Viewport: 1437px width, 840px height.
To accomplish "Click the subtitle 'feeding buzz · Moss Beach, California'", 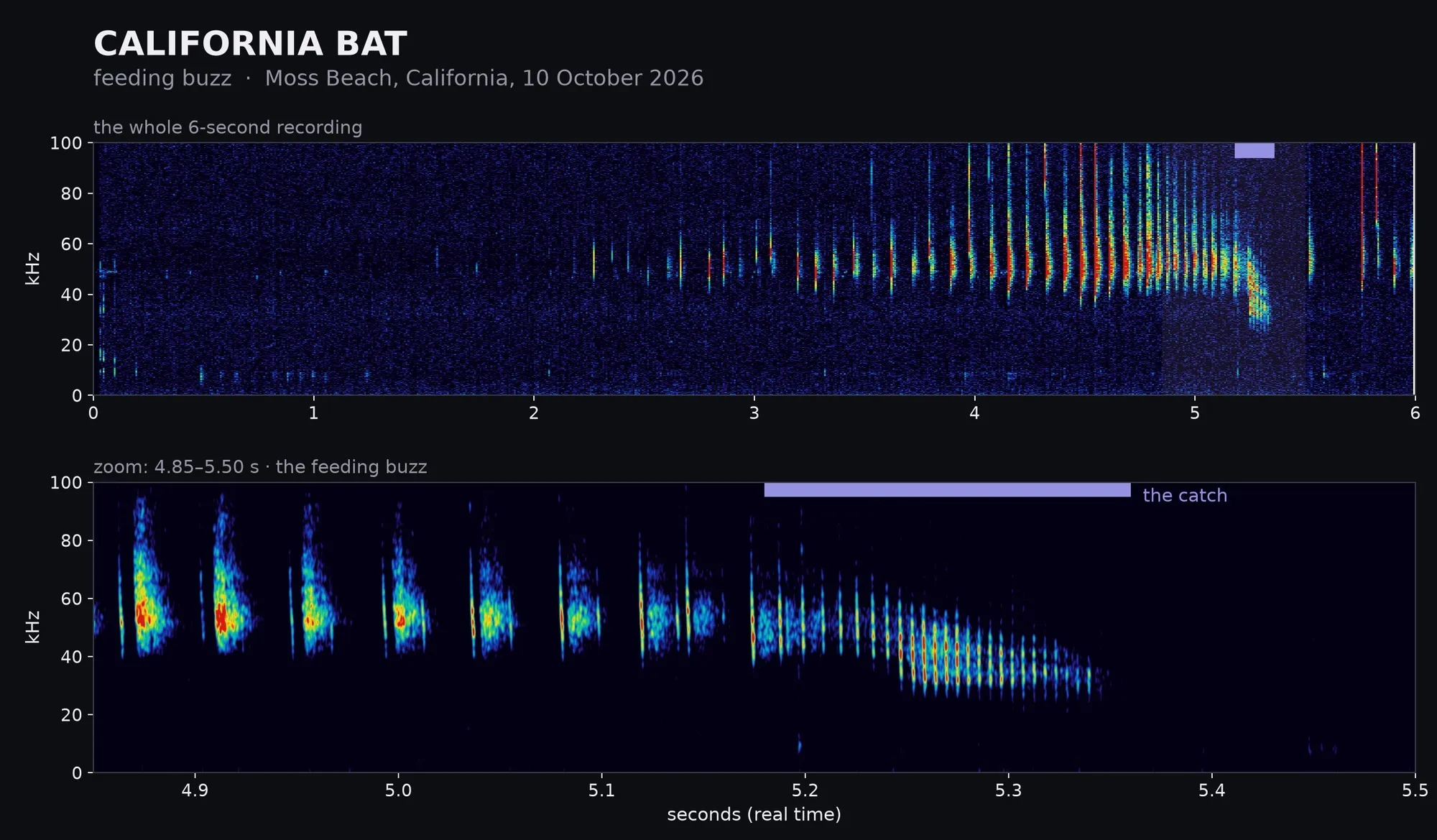I will pos(303,78).
